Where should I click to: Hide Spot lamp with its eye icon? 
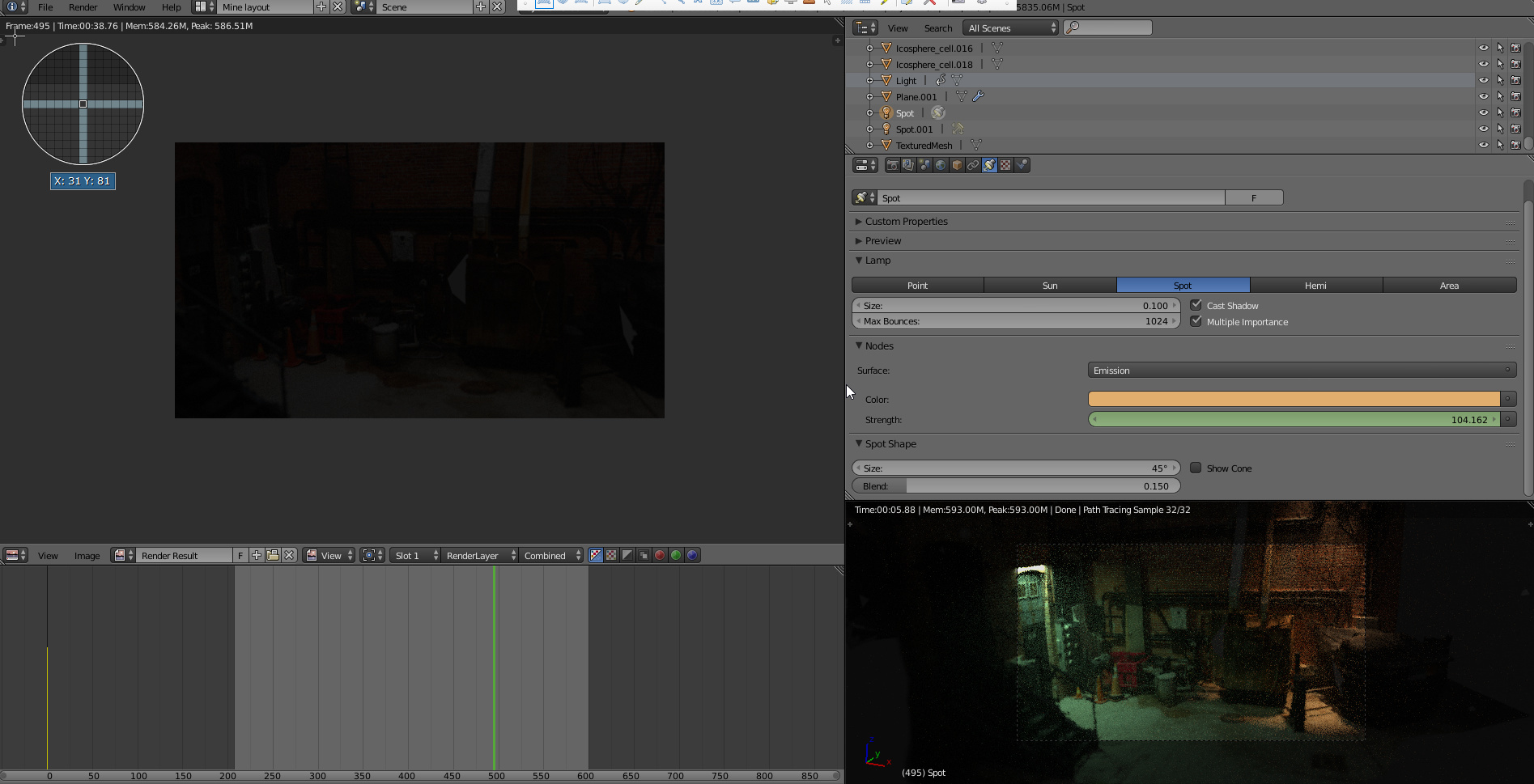coord(1484,112)
